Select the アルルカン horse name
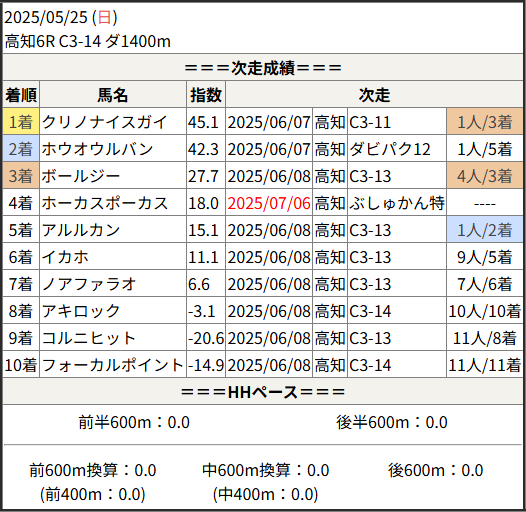Image resolution: width=526 pixels, height=512 pixels. 81,230
